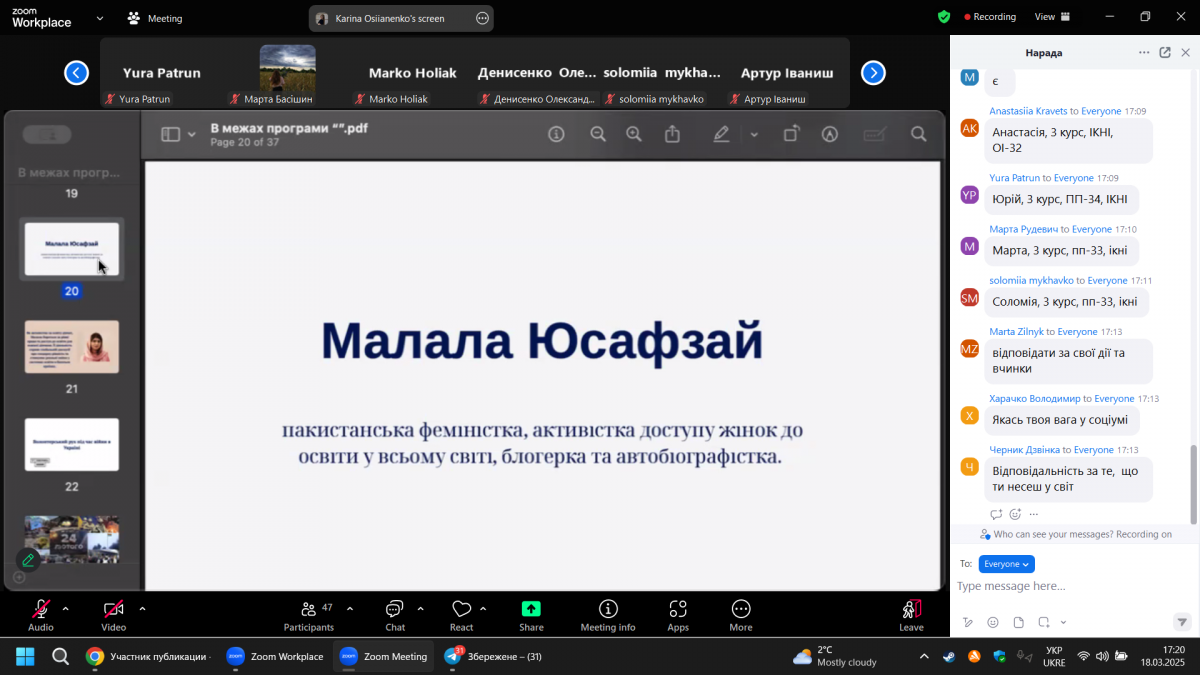
Task: Click the Search magnifier in the PDF toolbar
Action: 918,134
